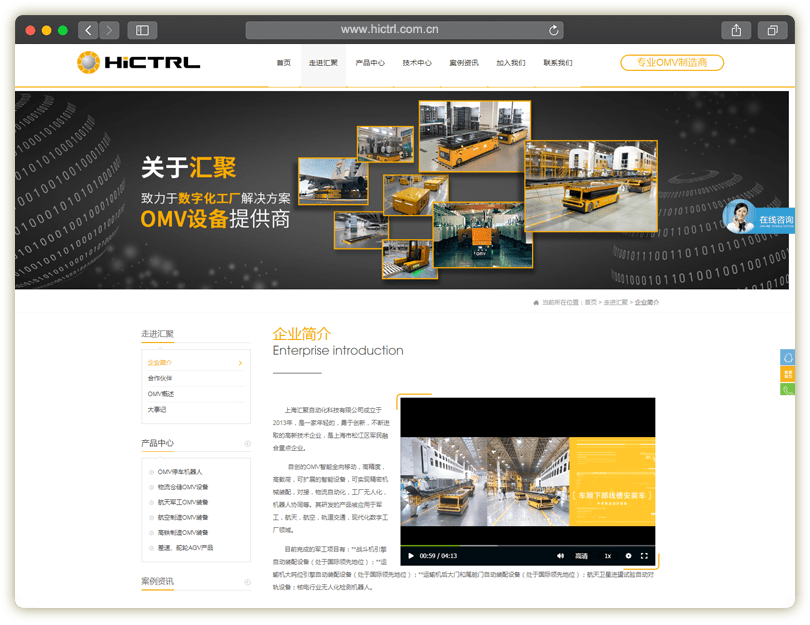The width and height of the screenshot is (810, 625).
Task: Open the 高清 video quality selector
Action: coord(581,555)
